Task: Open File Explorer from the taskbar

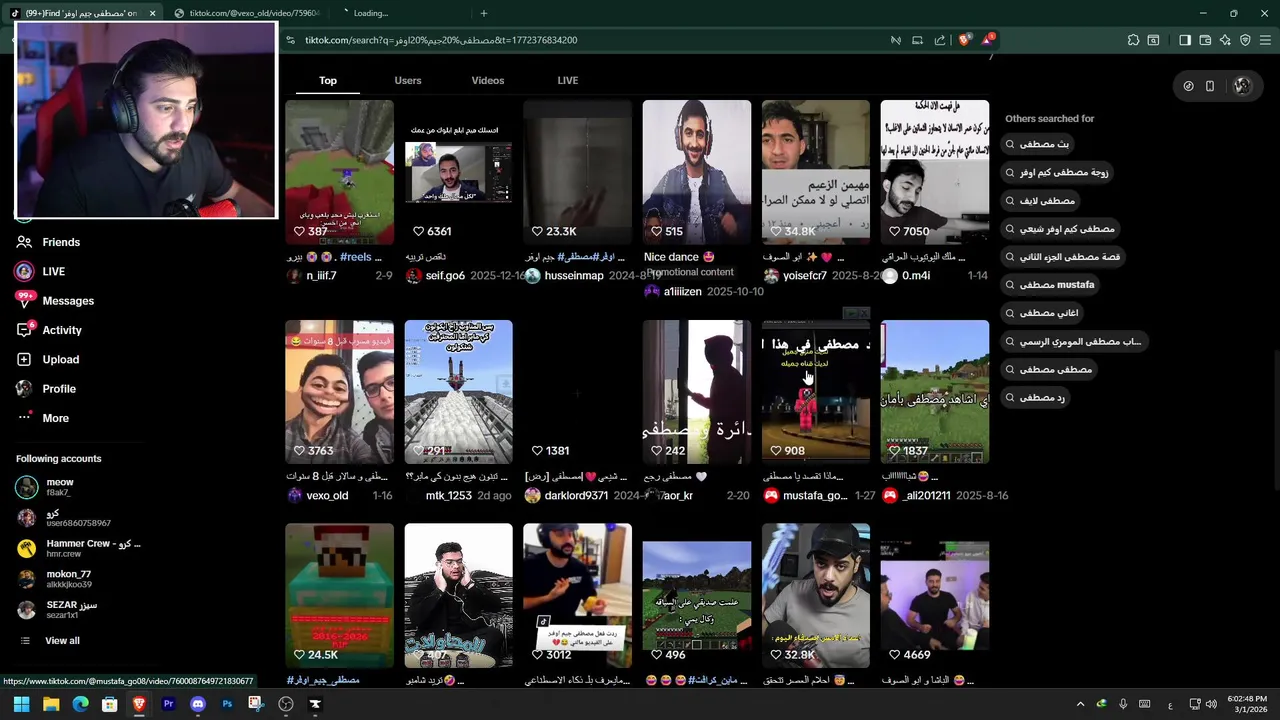Action: pos(51,704)
